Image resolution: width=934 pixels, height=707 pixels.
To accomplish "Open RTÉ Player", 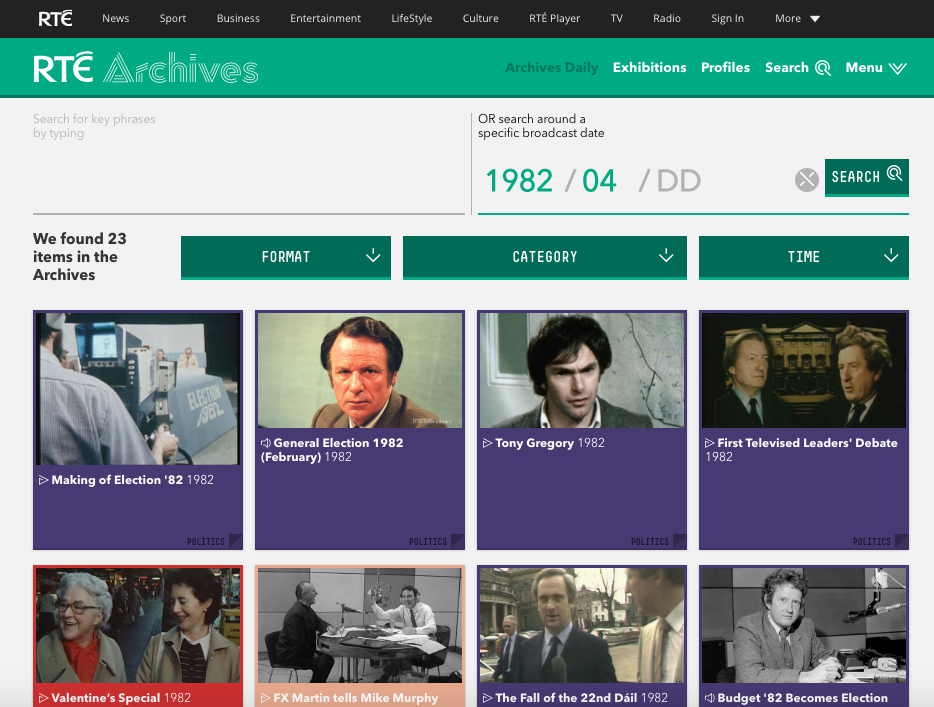I will [x=555, y=18].
